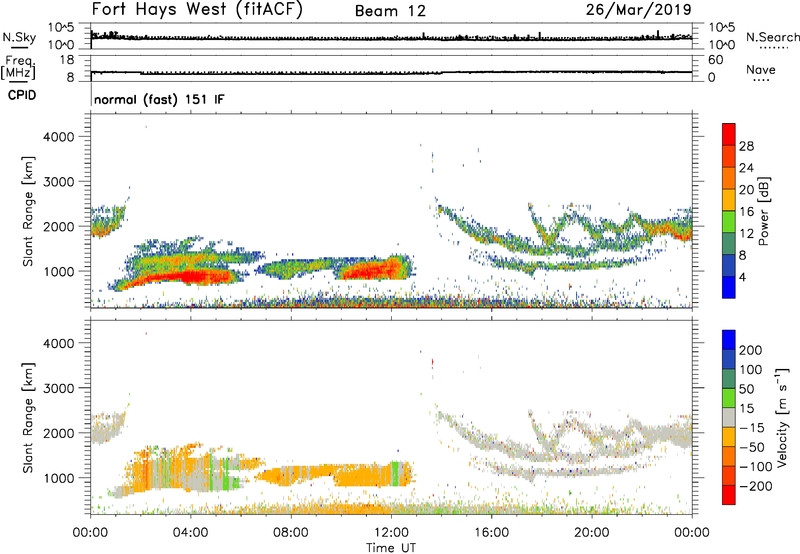Select the "N.Search" legend label

pyautogui.click(x=772, y=37)
